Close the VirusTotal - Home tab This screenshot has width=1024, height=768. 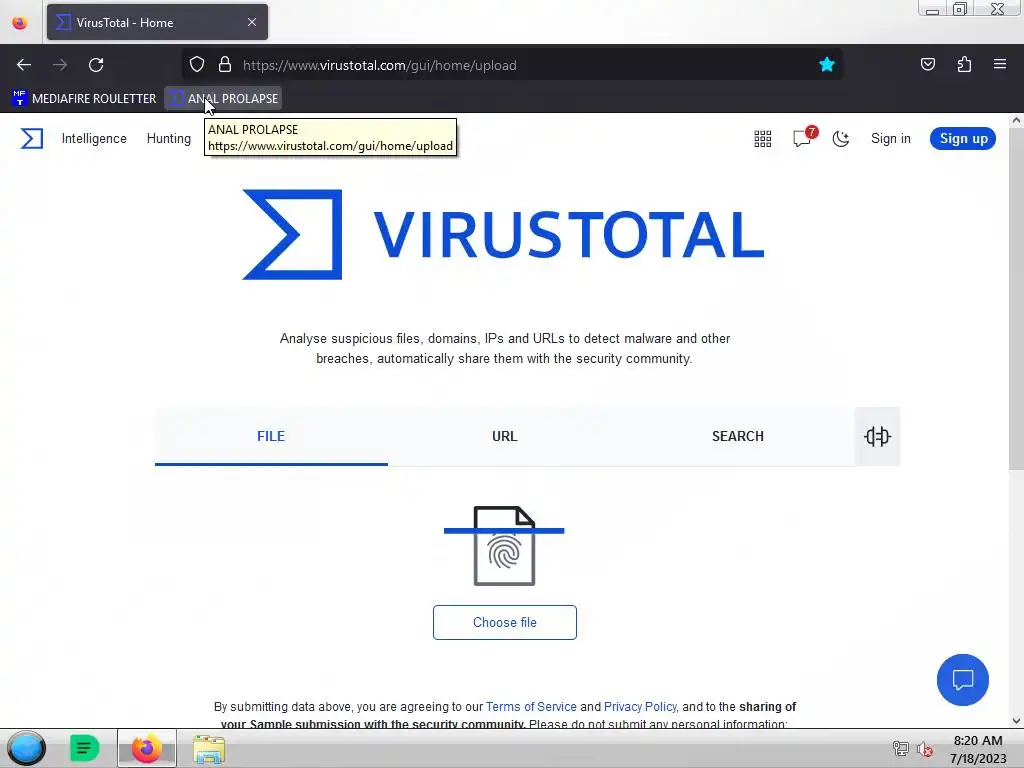(252, 22)
